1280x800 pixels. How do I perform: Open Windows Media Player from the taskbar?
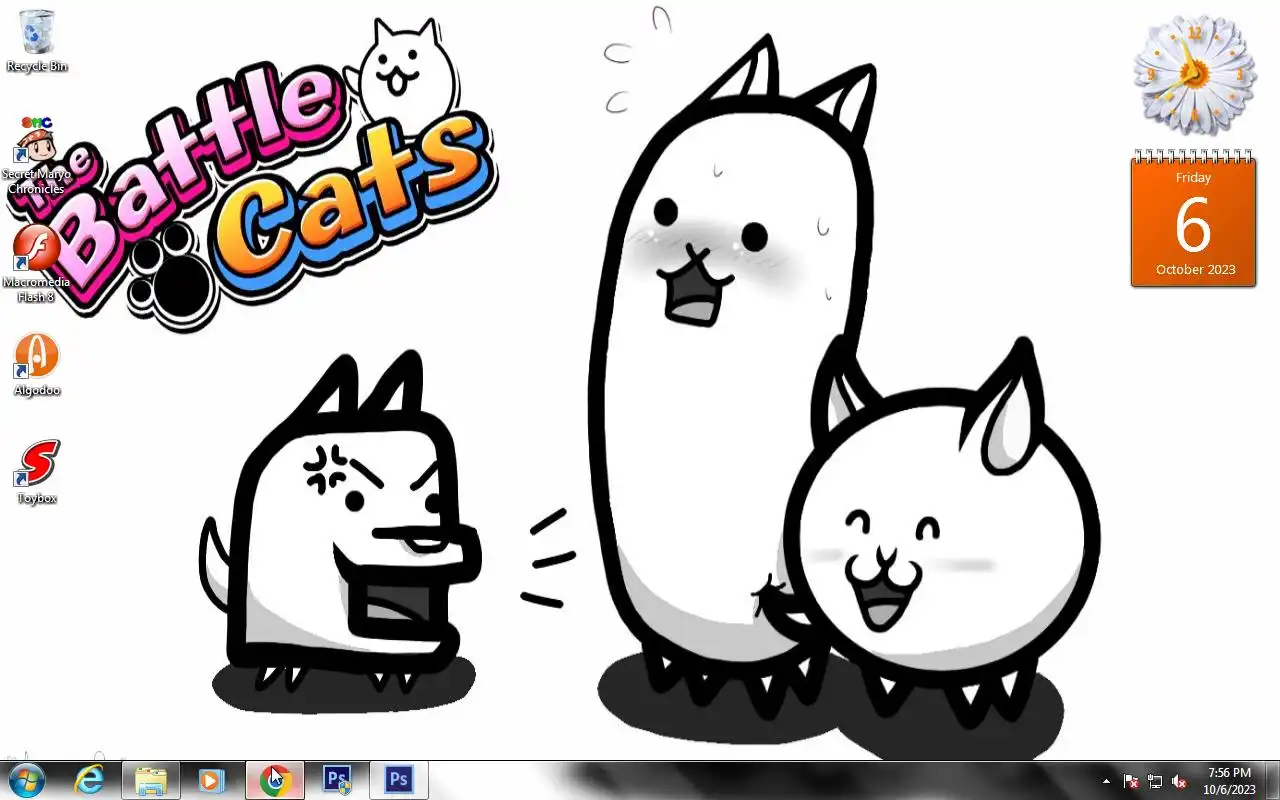[212, 780]
